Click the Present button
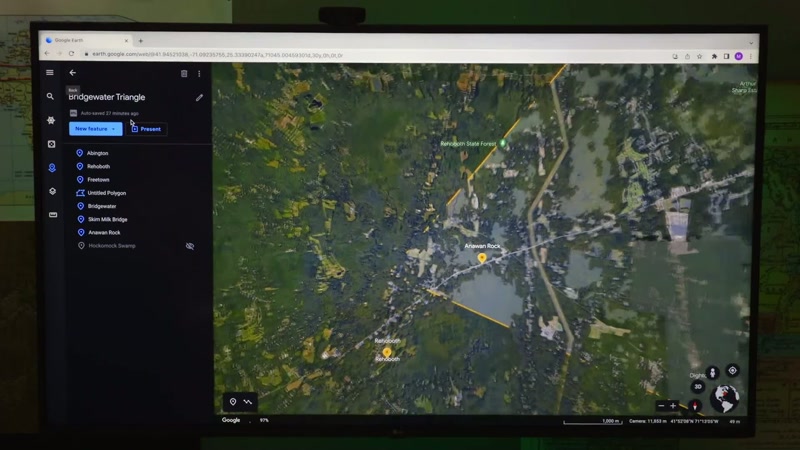This screenshot has width=800, height=450. click(x=146, y=129)
